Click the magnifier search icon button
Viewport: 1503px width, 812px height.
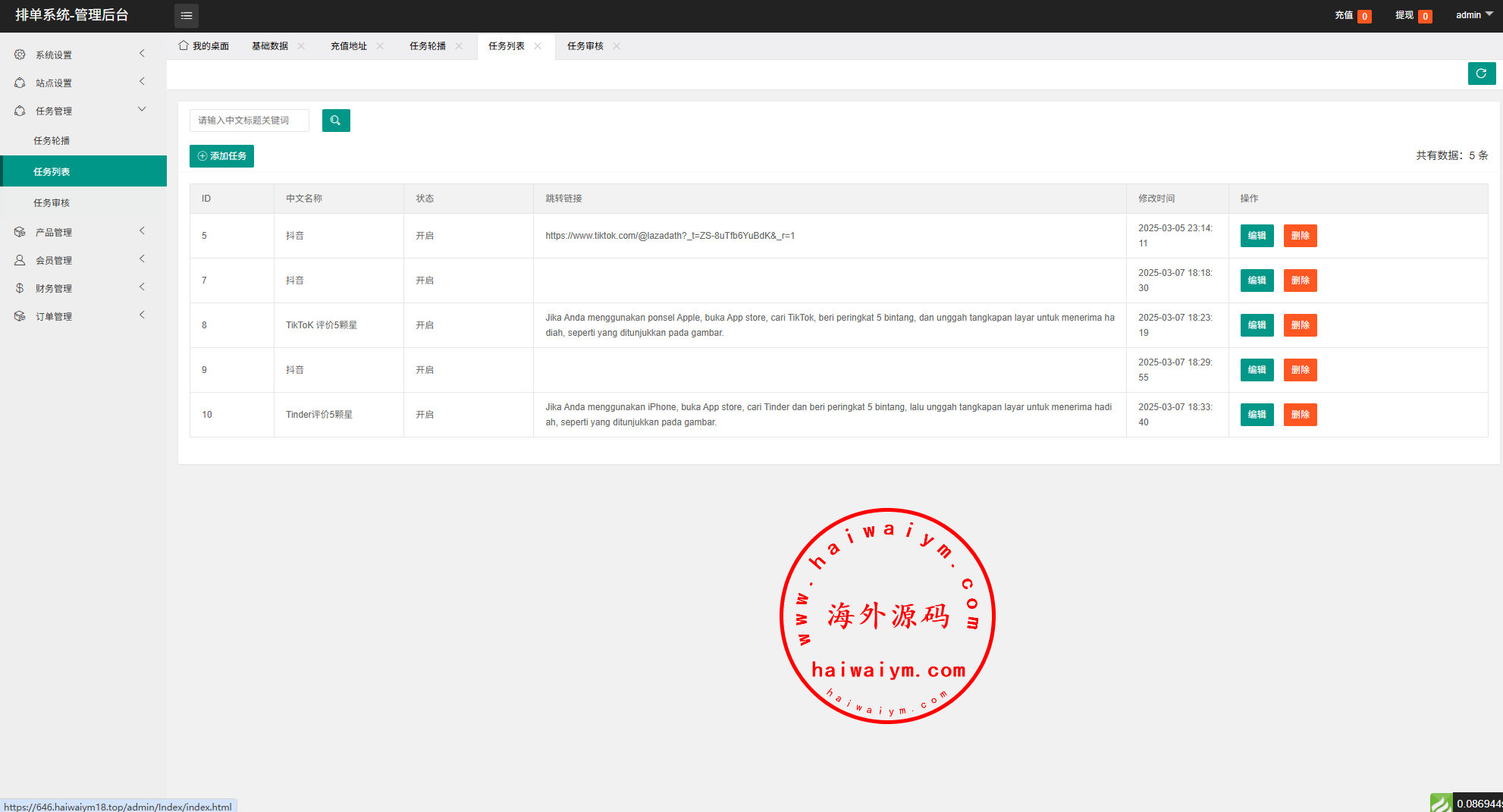[x=336, y=121]
